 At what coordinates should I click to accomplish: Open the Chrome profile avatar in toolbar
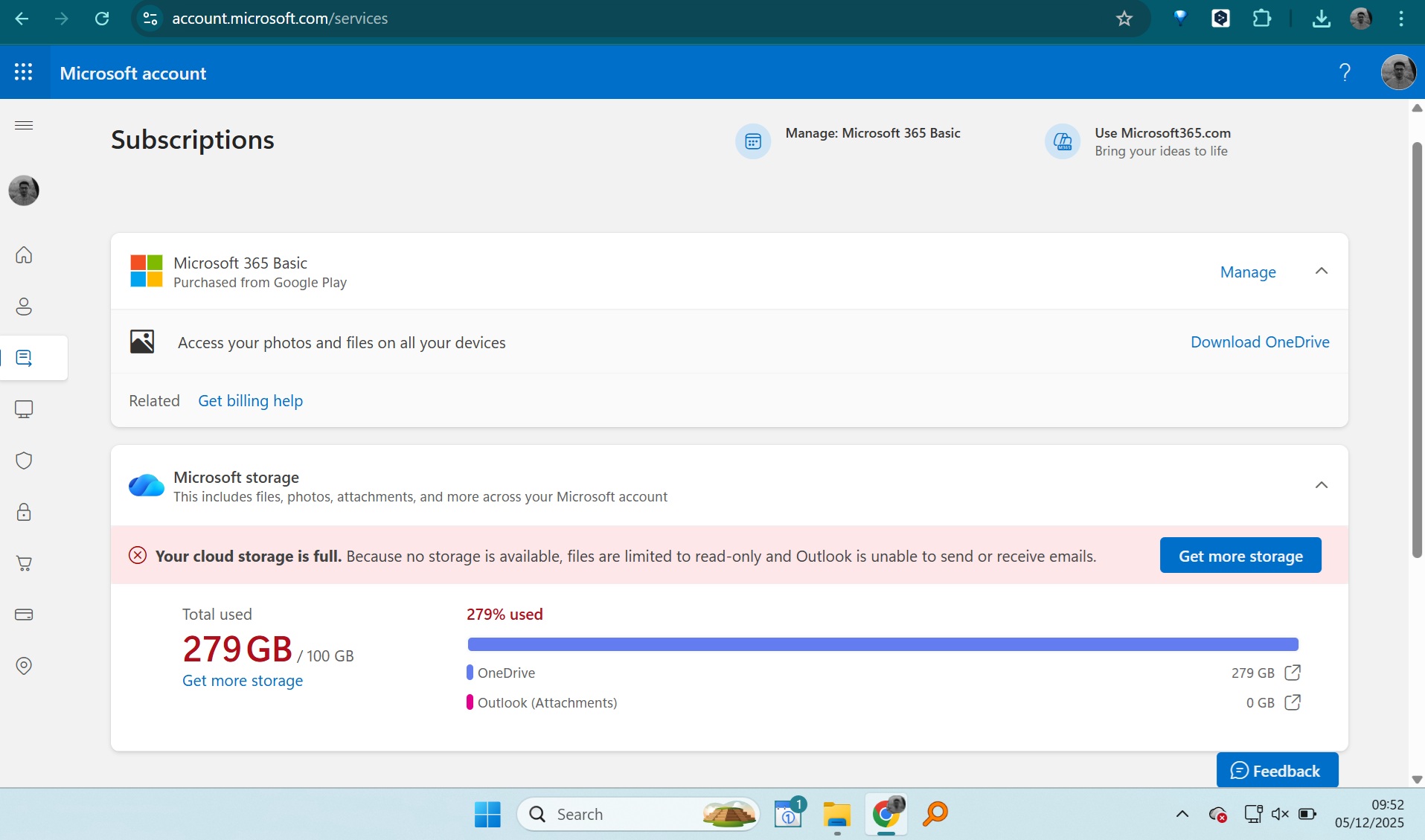pos(1360,19)
